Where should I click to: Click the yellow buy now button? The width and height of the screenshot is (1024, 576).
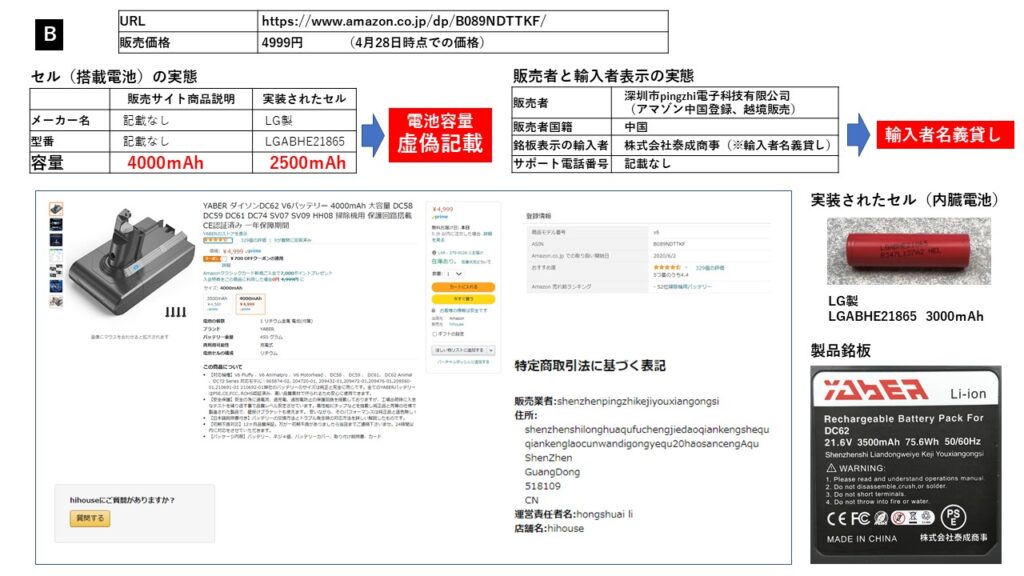[x=462, y=298]
